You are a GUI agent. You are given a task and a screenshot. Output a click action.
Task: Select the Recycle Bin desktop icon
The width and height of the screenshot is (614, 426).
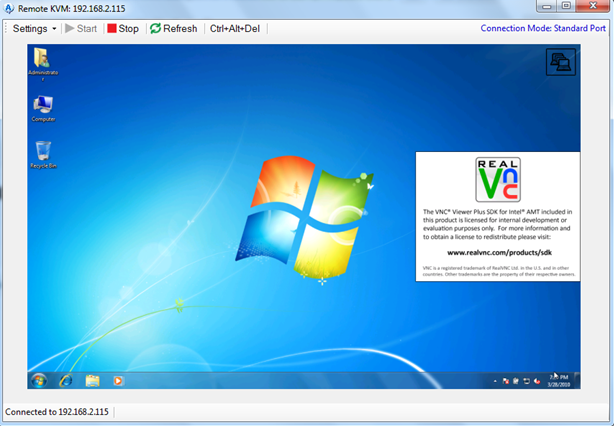tap(43, 155)
